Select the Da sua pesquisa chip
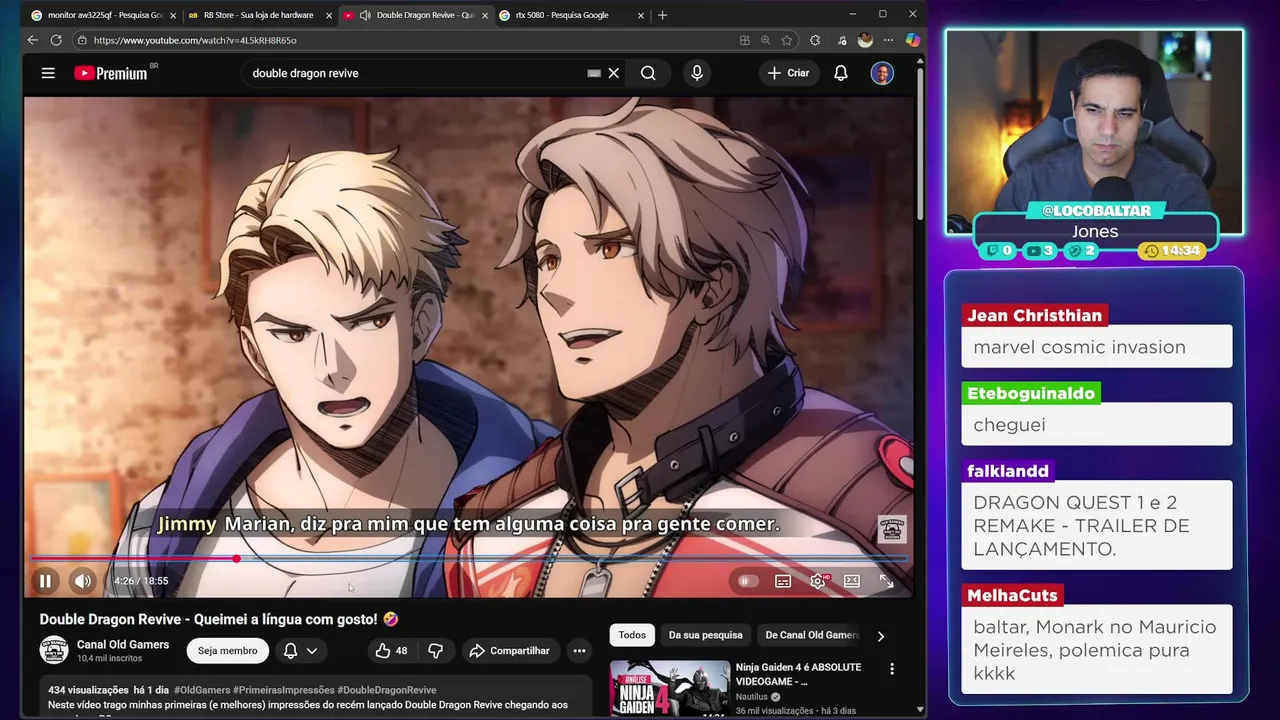 coord(705,635)
